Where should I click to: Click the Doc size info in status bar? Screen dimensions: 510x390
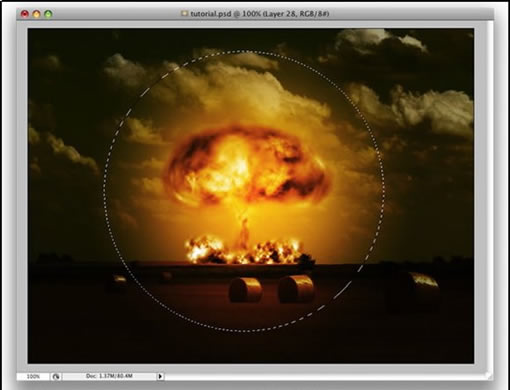109,376
